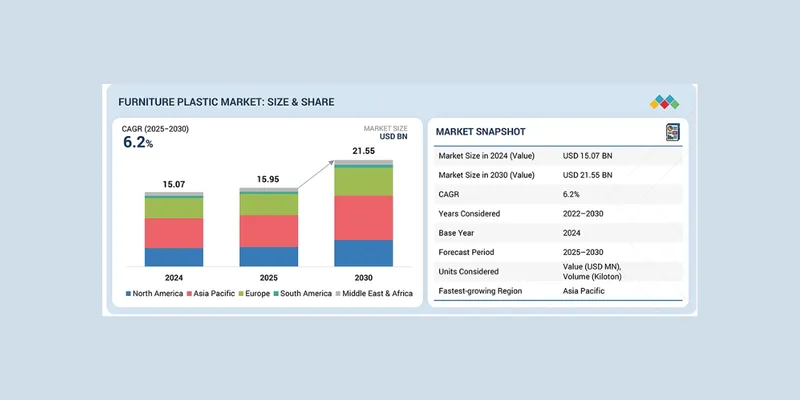
Task: Click the '2024' Base Year table value
Action: 572,233
